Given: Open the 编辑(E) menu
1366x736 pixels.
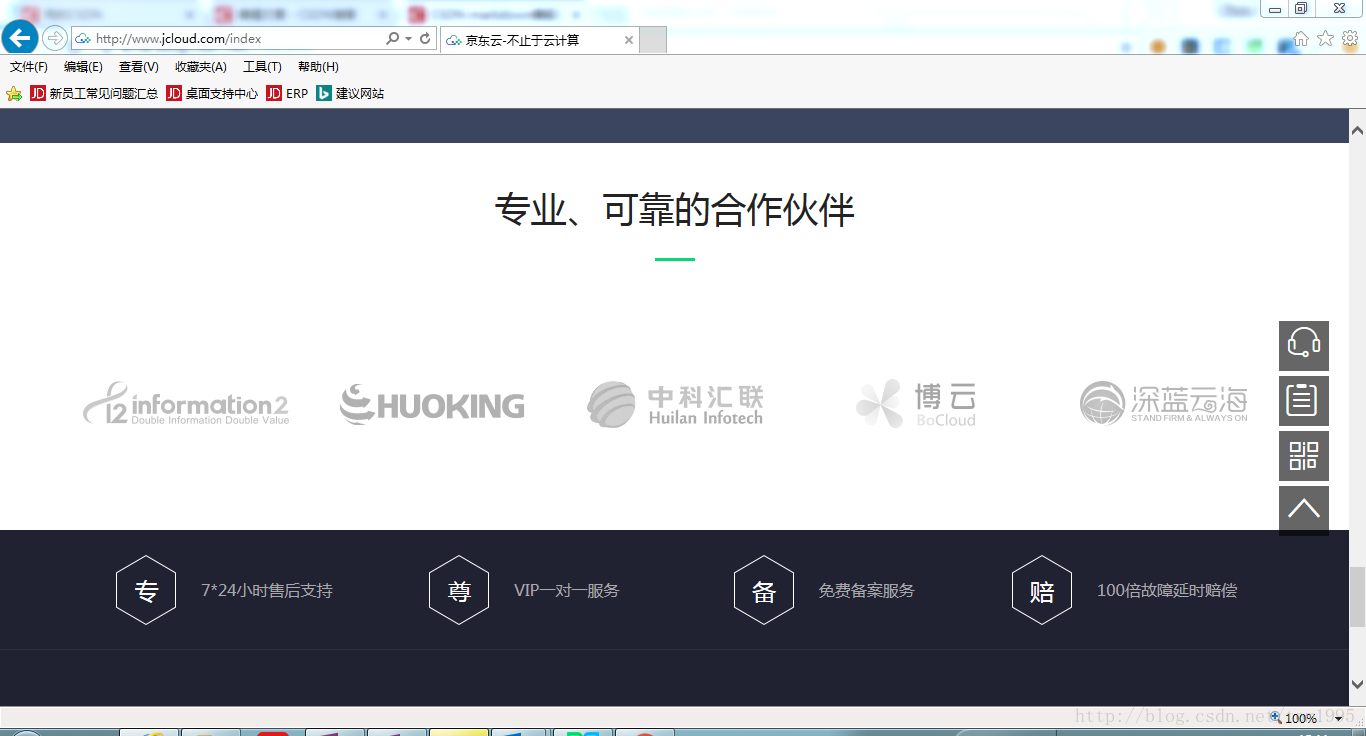Looking at the screenshot, I should pyautogui.click(x=83, y=67).
